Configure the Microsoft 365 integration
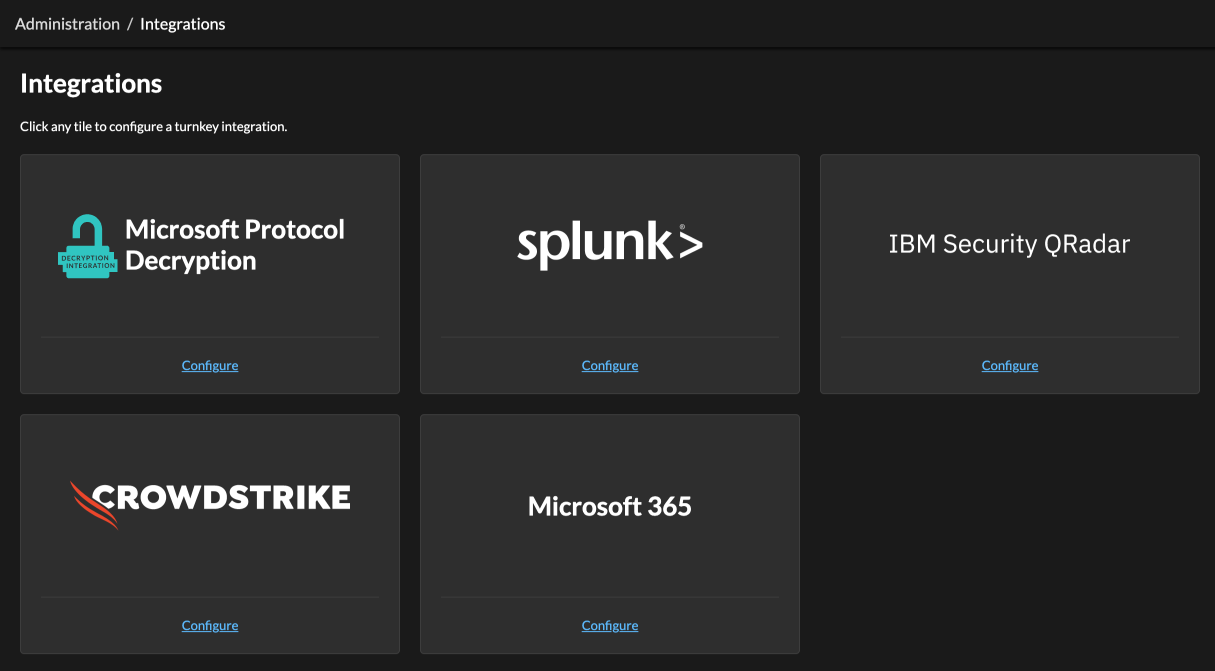Viewport: 1215px width, 671px height. point(610,626)
